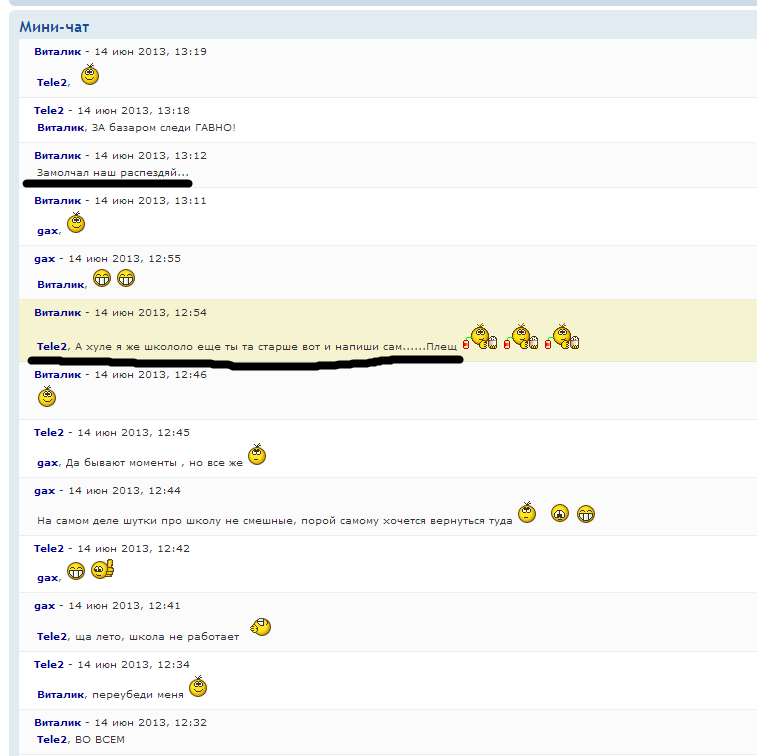Click the timestamp '14 июн 2013, 12:32'
The image size is (757, 756).
151,723
